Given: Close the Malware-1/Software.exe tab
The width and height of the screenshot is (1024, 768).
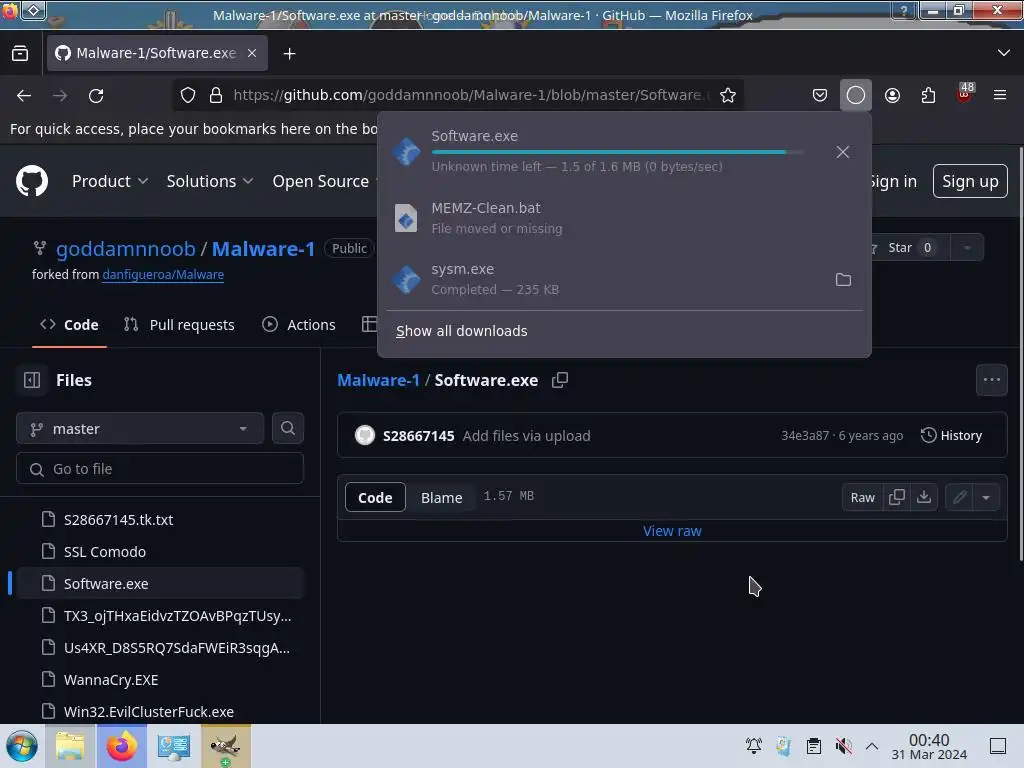Looking at the screenshot, I should point(252,54).
